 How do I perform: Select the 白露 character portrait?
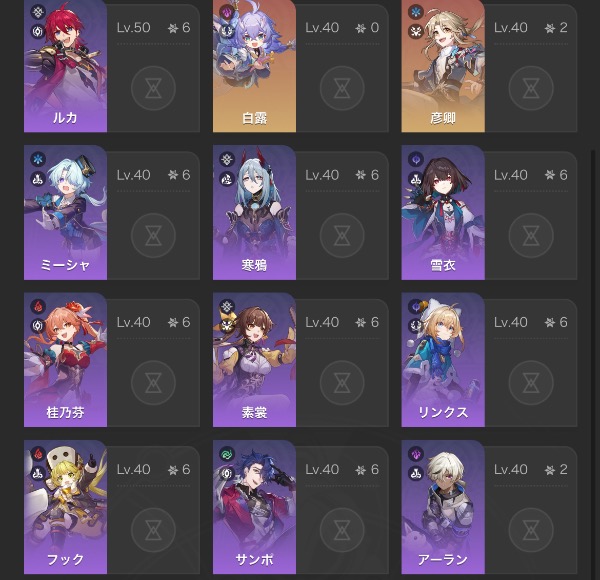(254, 66)
